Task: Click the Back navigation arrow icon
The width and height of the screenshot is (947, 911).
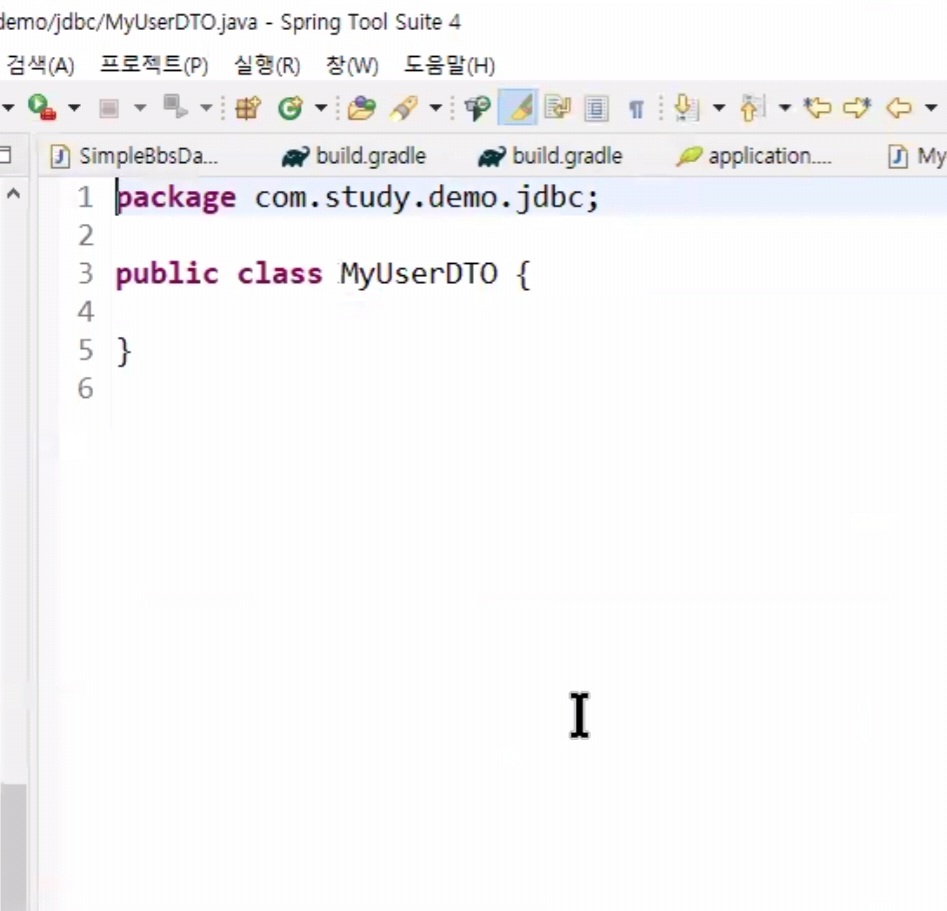Action: (899, 108)
